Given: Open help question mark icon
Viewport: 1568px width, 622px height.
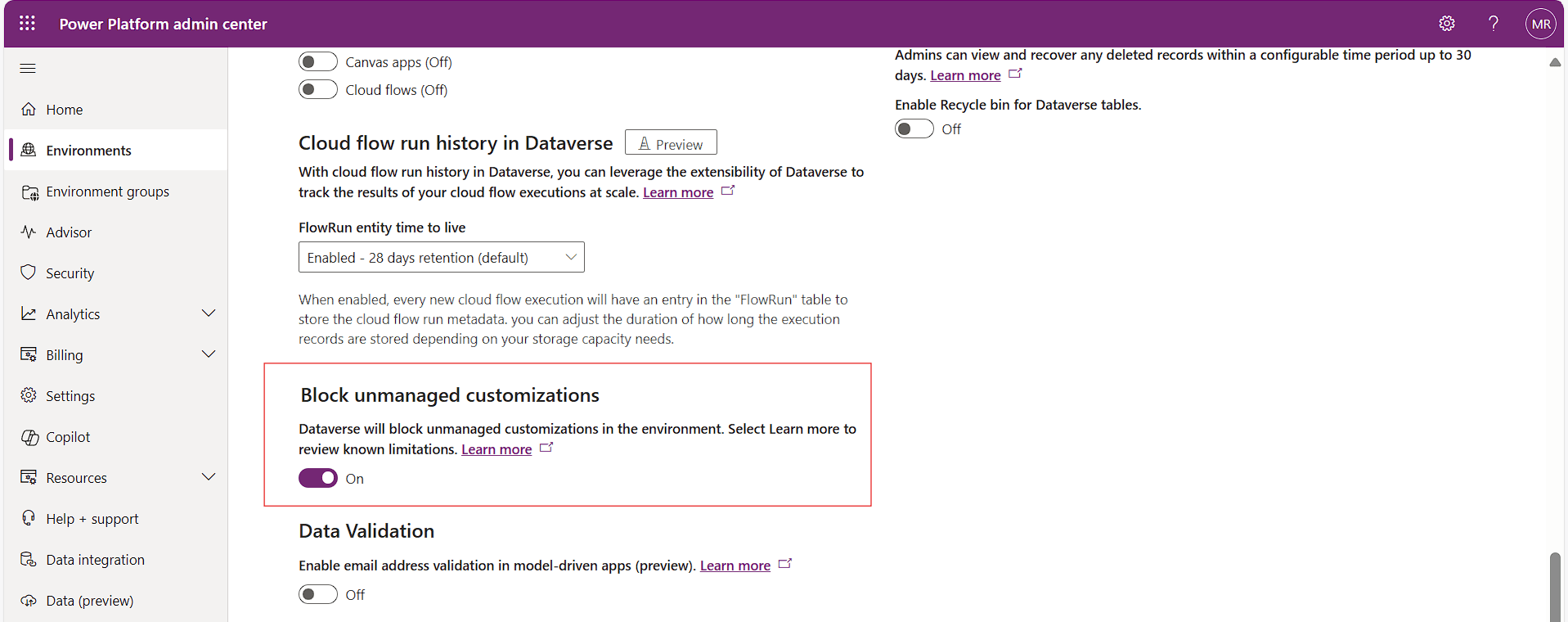Looking at the screenshot, I should pos(1493,24).
